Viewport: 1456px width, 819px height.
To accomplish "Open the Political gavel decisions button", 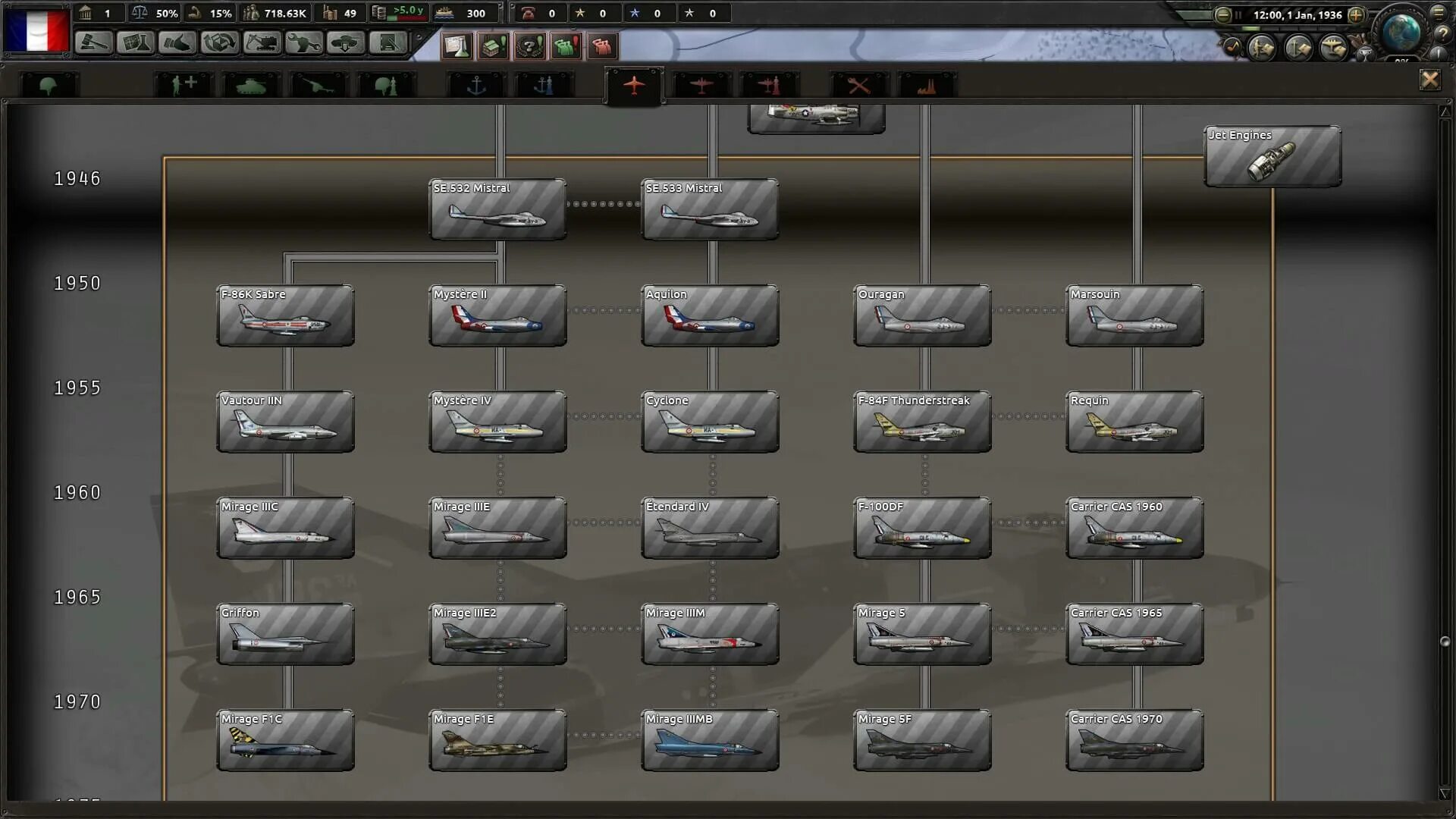I will [x=94, y=43].
